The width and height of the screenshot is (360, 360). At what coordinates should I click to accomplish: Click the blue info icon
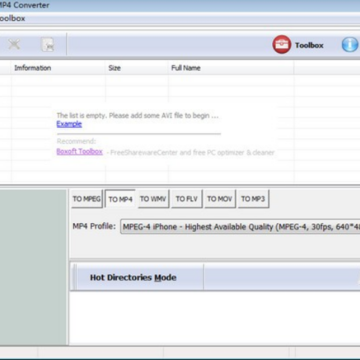(x=350, y=45)
